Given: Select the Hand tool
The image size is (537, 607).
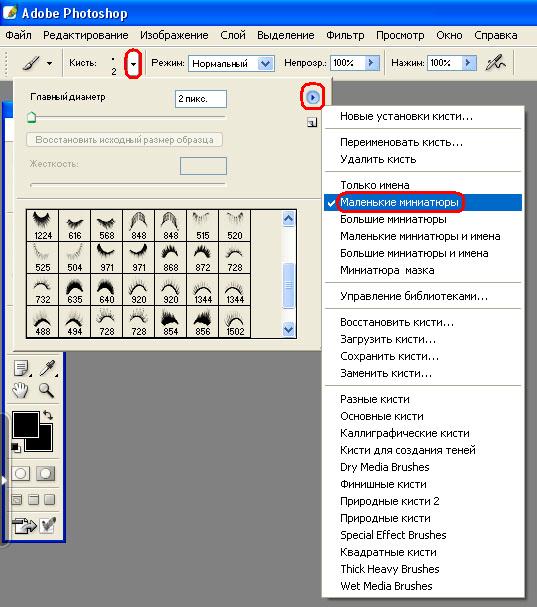Looking at the screenshot, I should point(20,390).
